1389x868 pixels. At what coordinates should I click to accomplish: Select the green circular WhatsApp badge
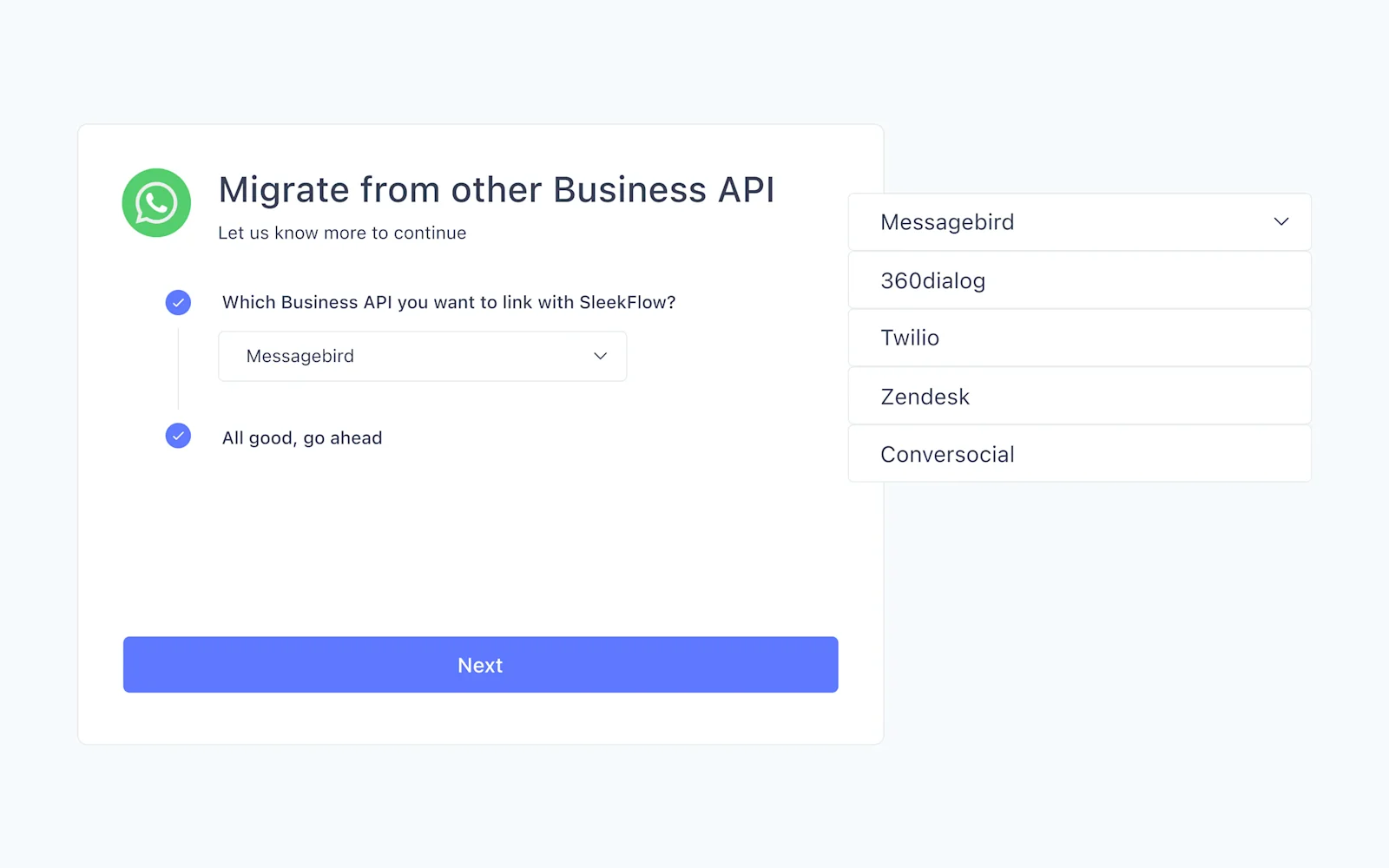click(156, 202)
